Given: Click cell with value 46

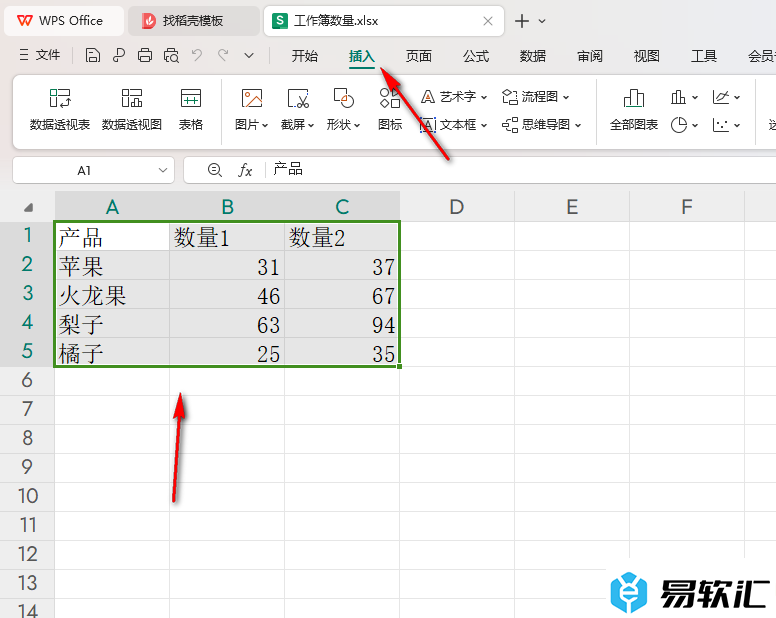Looking at the screenshot, I should pyautogui.click(x=227, y=295).
